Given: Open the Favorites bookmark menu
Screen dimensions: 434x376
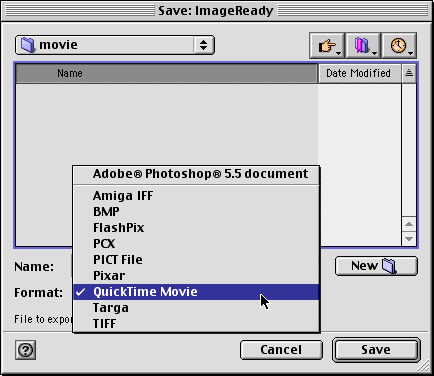Looking at the screenshot, I should (x=363, y=45).
